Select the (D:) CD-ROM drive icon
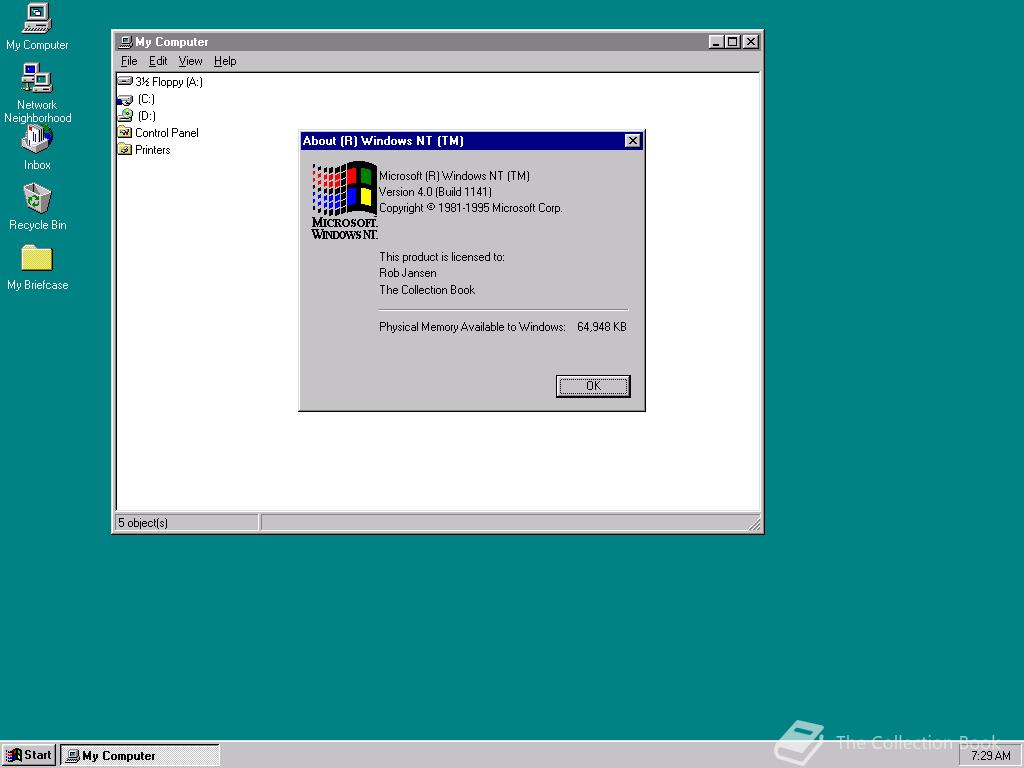Image resolution: width=1024 pixels, height=768 pixels. 125,116
